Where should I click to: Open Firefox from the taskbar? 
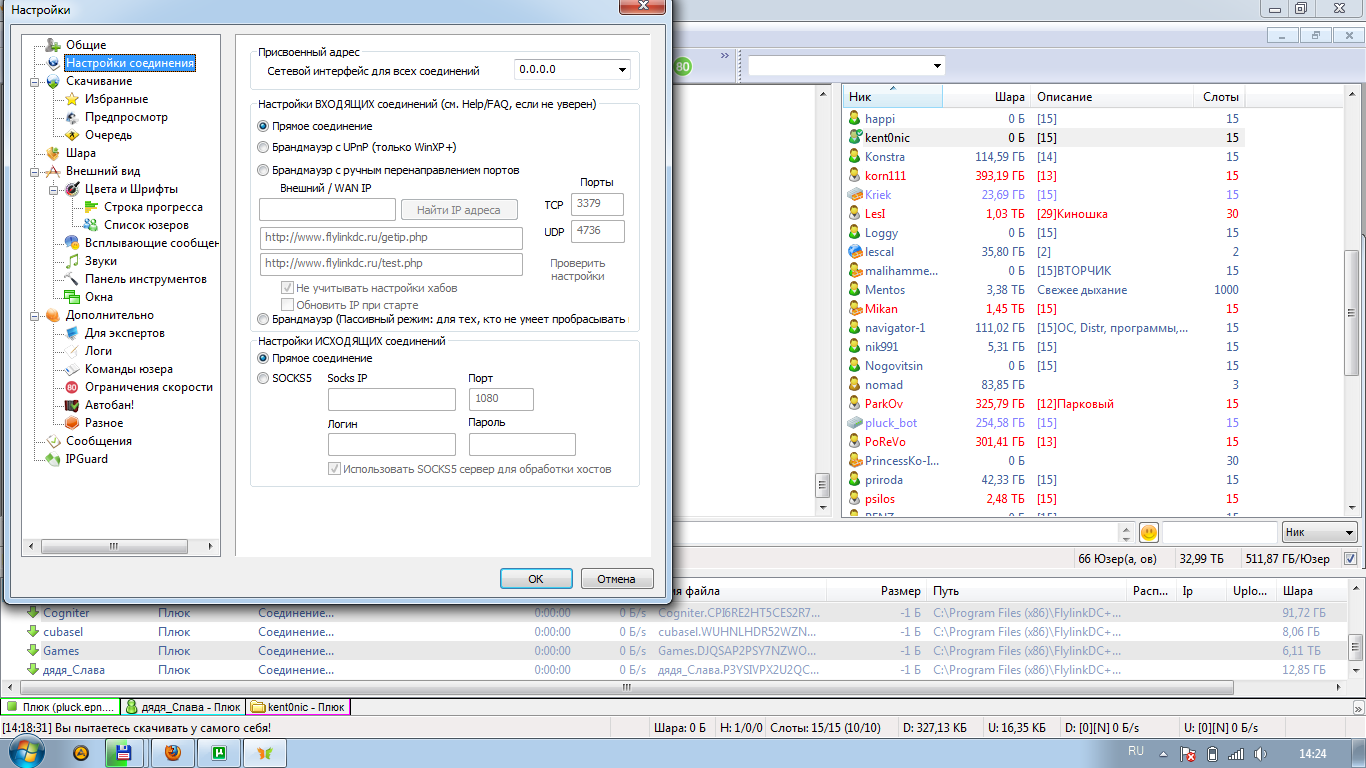[x=173, y=752]
